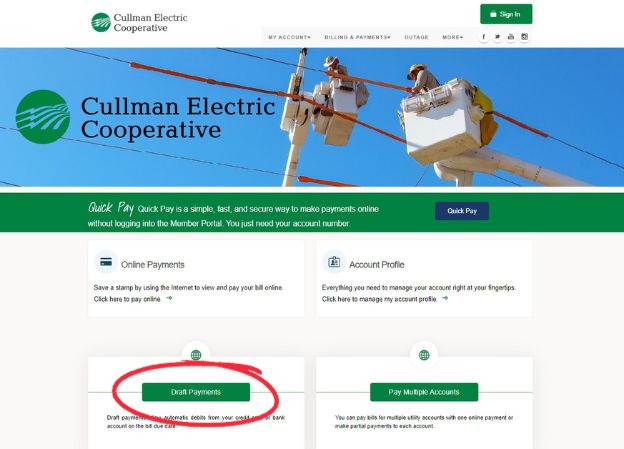Expand the My Account menu

[289, 37]
